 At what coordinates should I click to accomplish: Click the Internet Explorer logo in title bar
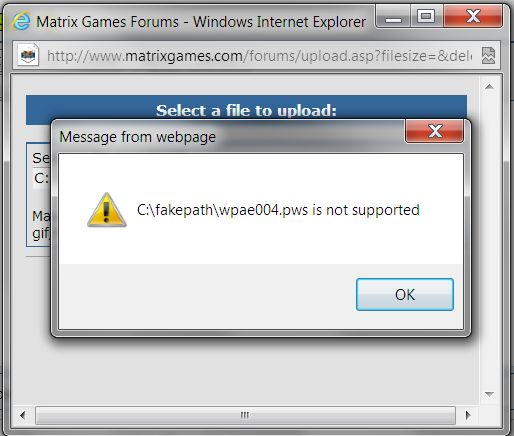point(21,21)
